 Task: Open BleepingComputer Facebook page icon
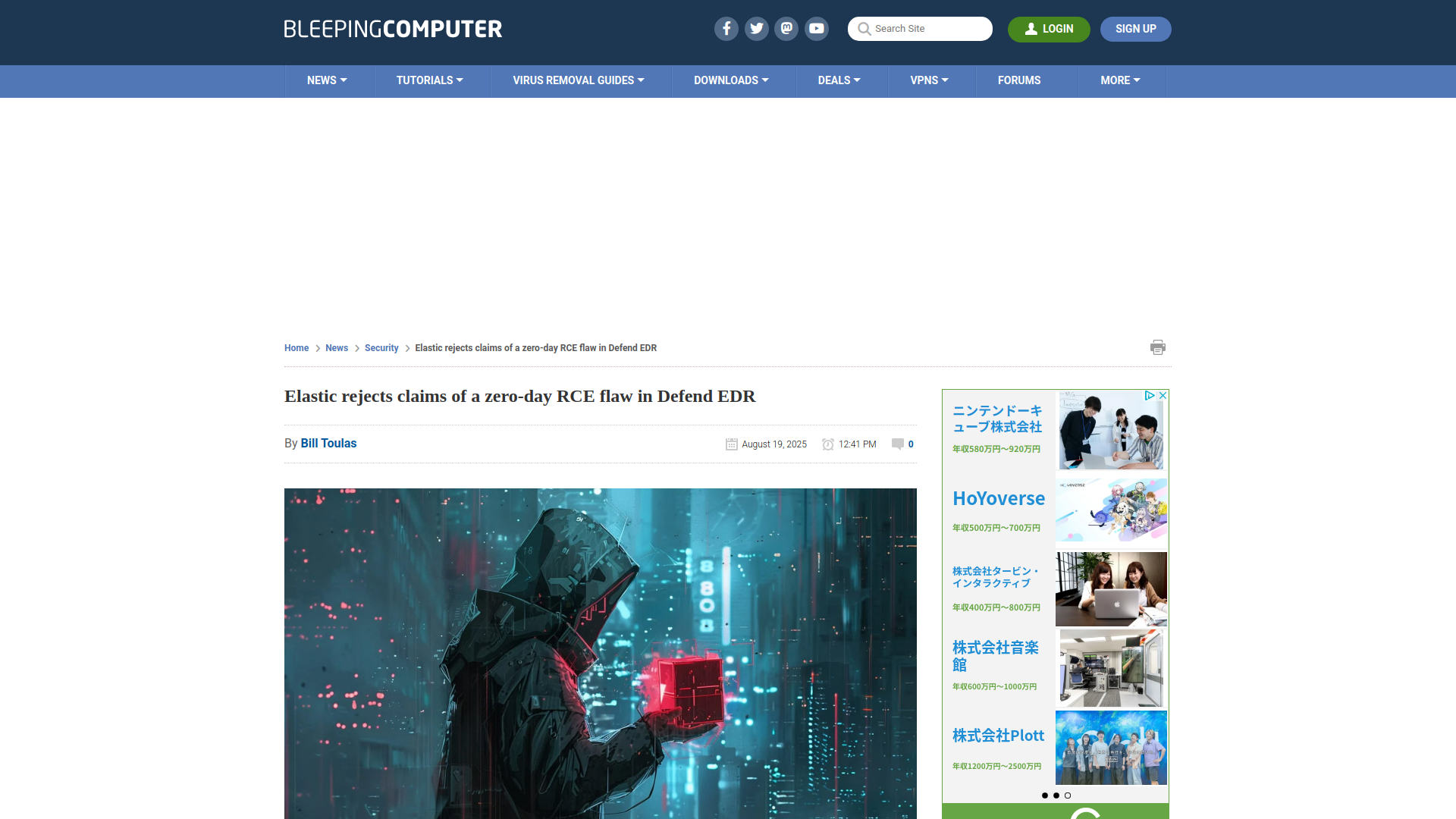tap(726, 29)
